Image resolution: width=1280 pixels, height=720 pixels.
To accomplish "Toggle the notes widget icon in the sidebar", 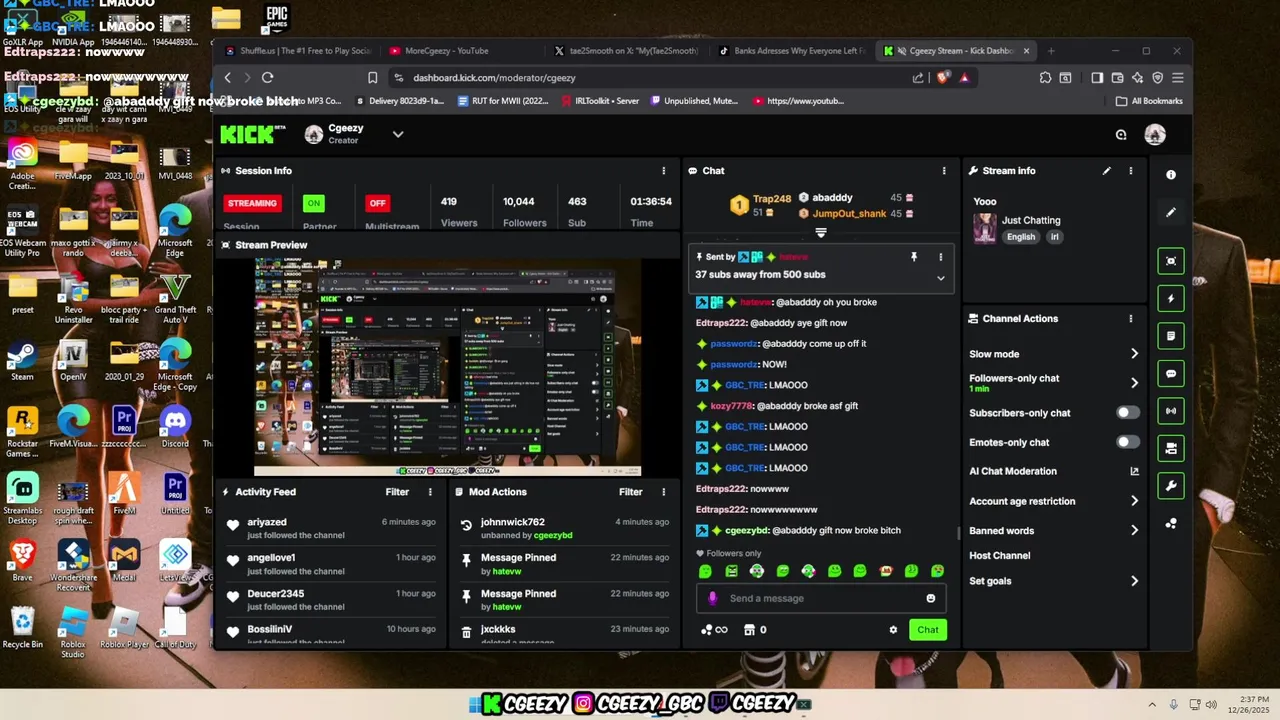I will click(1171, 336).
